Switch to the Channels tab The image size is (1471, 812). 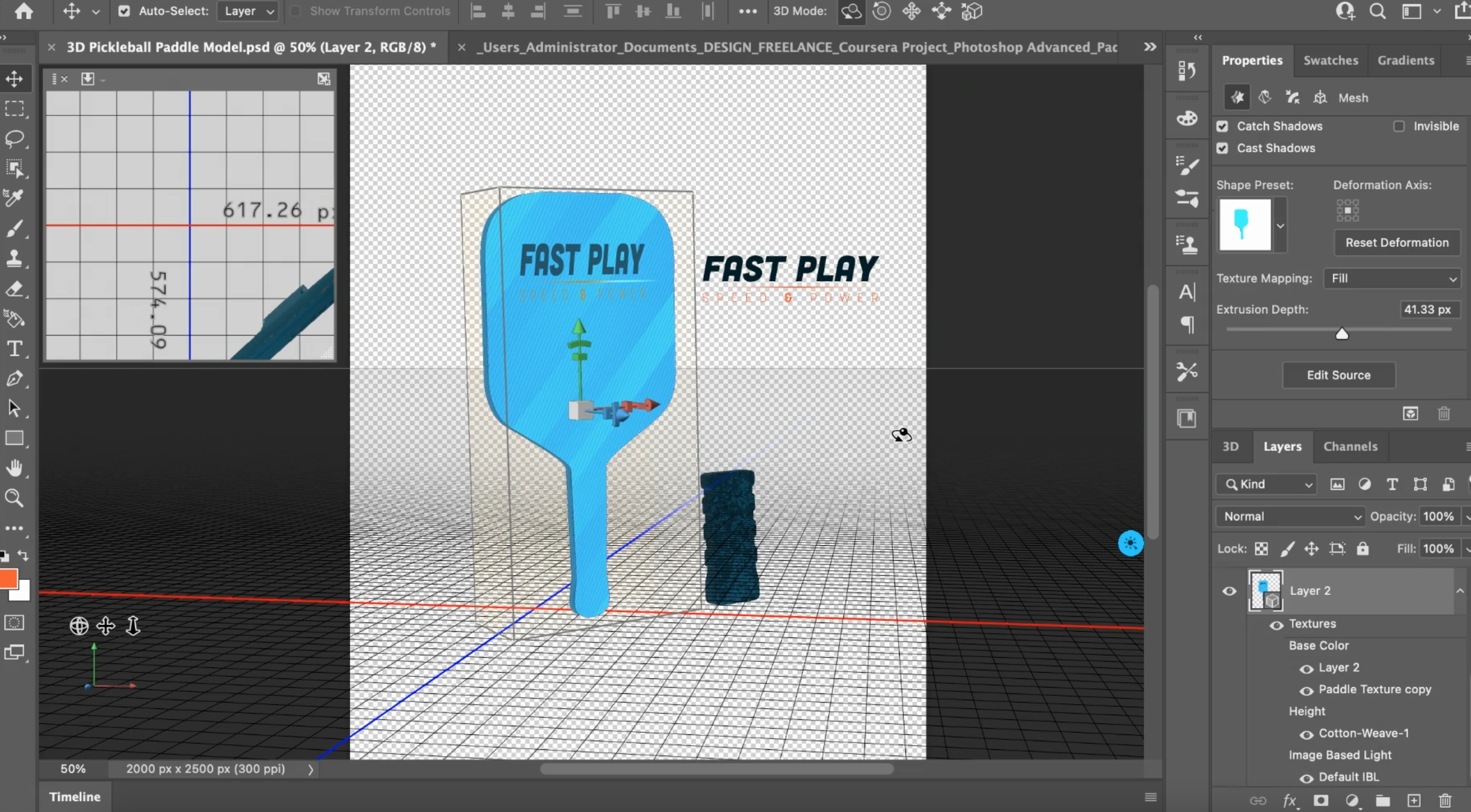(1350, 446)
